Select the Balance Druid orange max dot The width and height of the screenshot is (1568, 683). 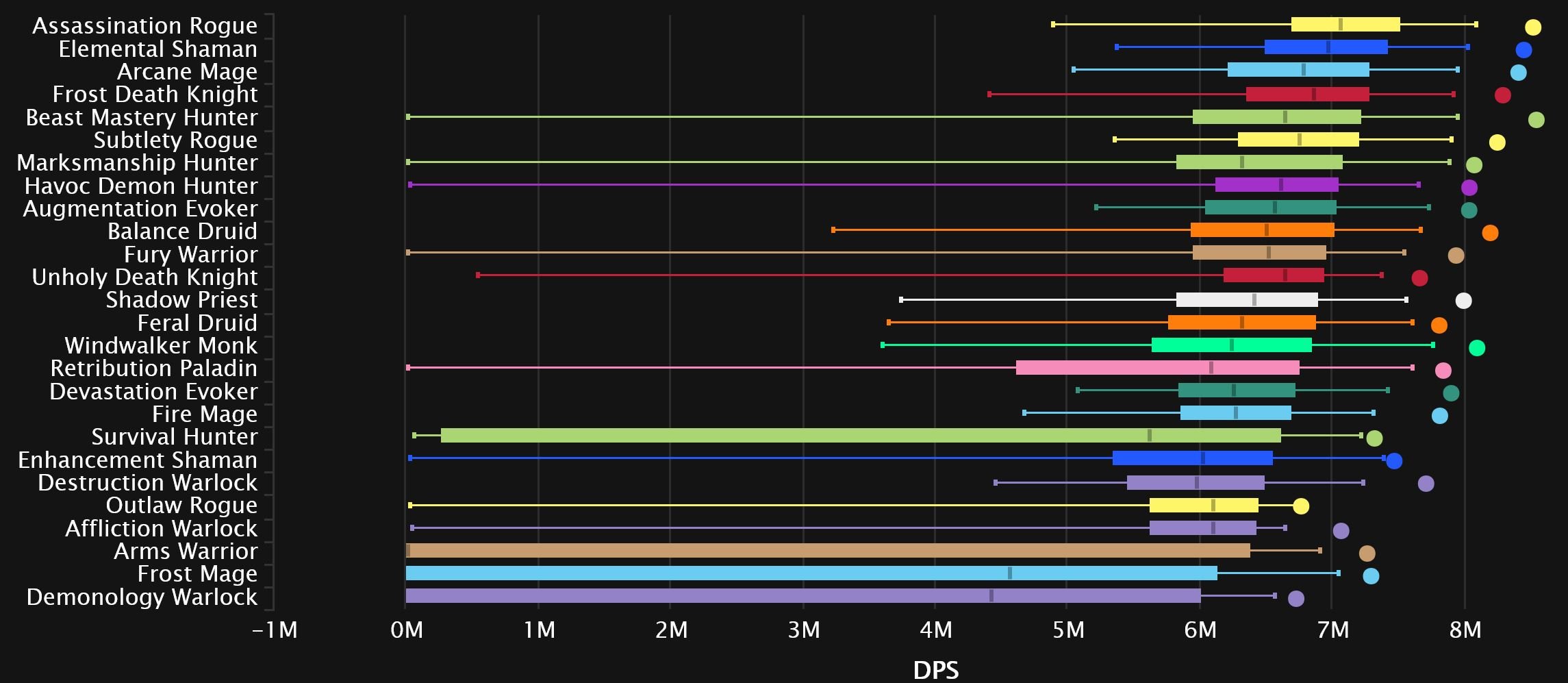coord(1489,233)
